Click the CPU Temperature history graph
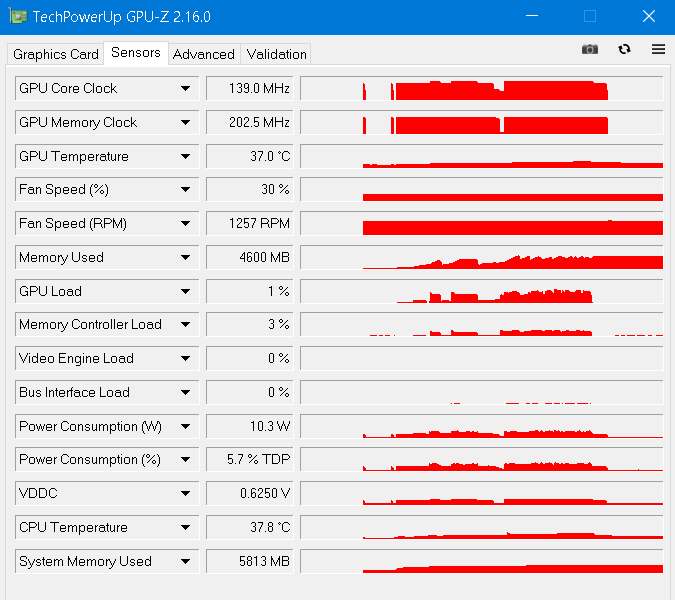675x600 pixels. 482,527
